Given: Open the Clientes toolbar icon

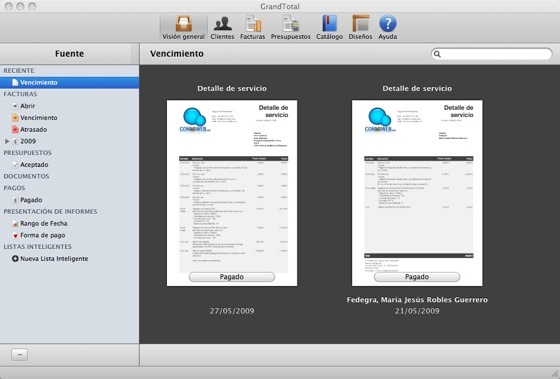Looking at the screenshot, I should pos(222,27).
